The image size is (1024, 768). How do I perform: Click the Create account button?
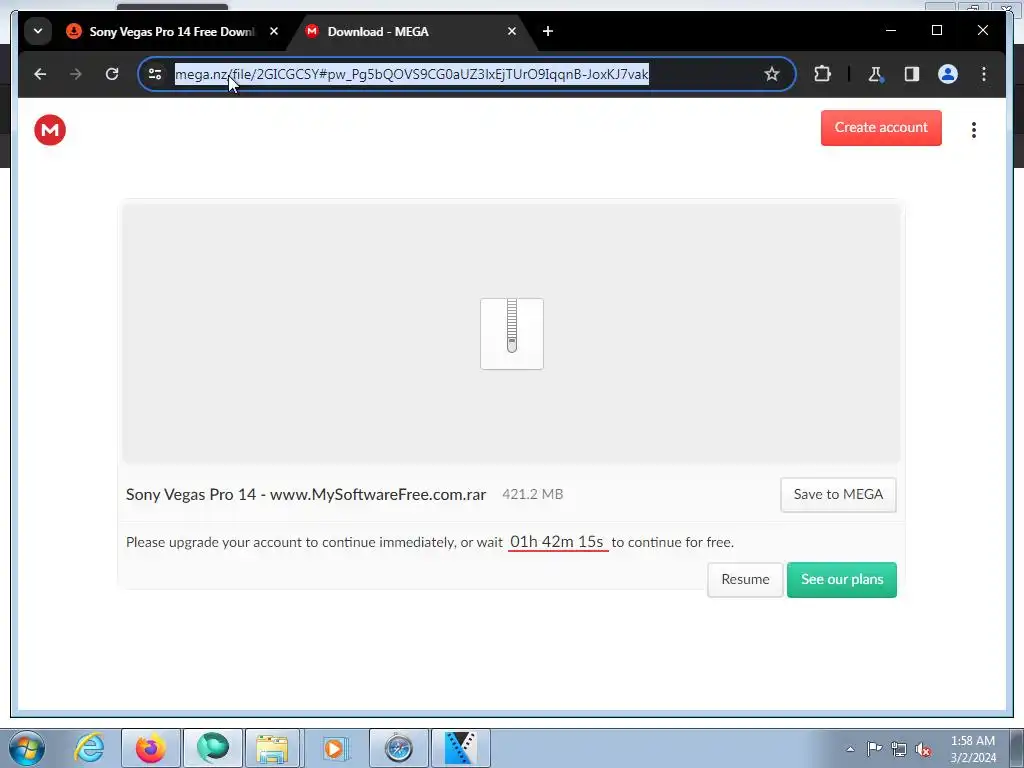click(x=881, y=128)
